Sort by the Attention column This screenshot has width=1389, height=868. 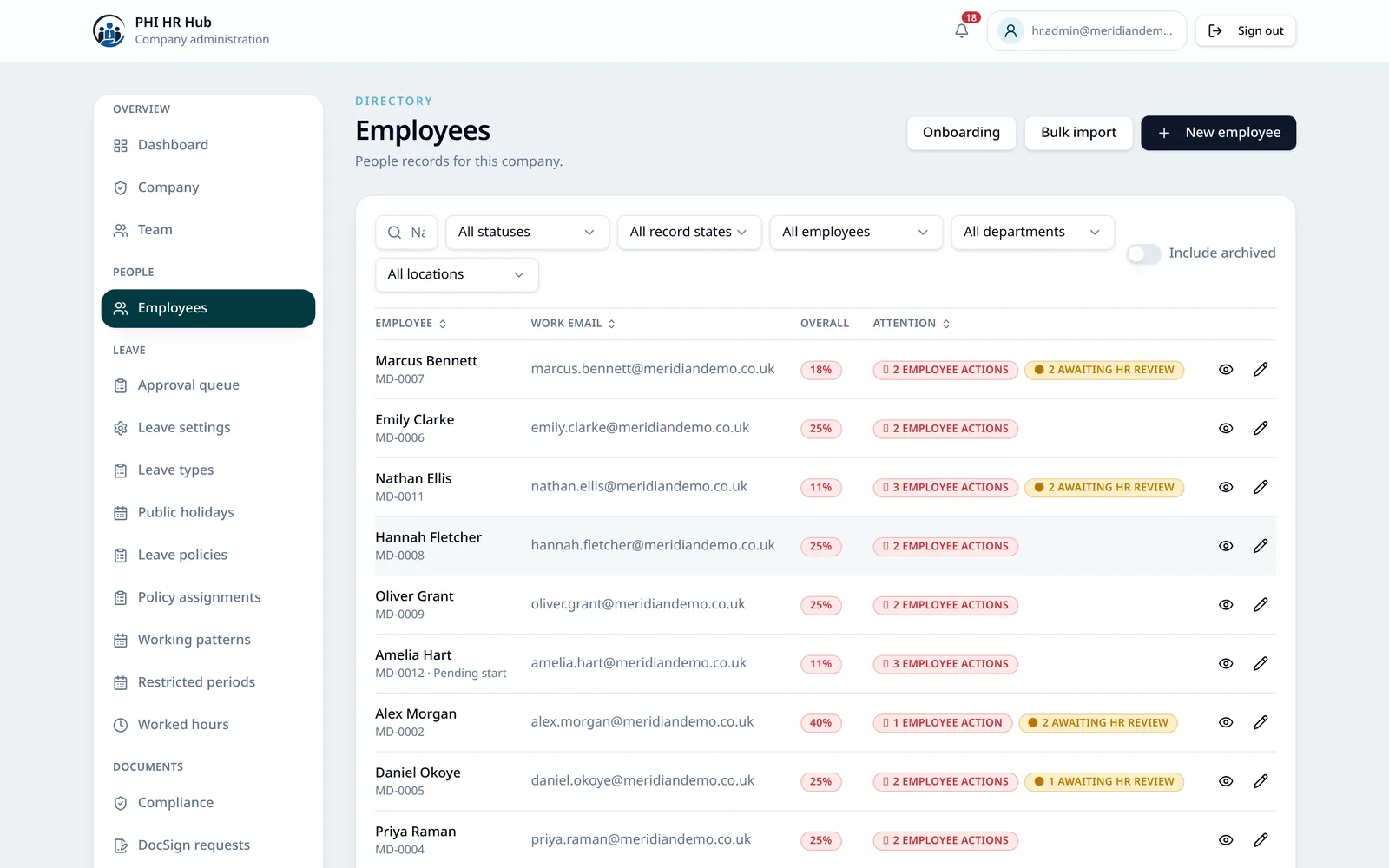(x=912, y=324)
